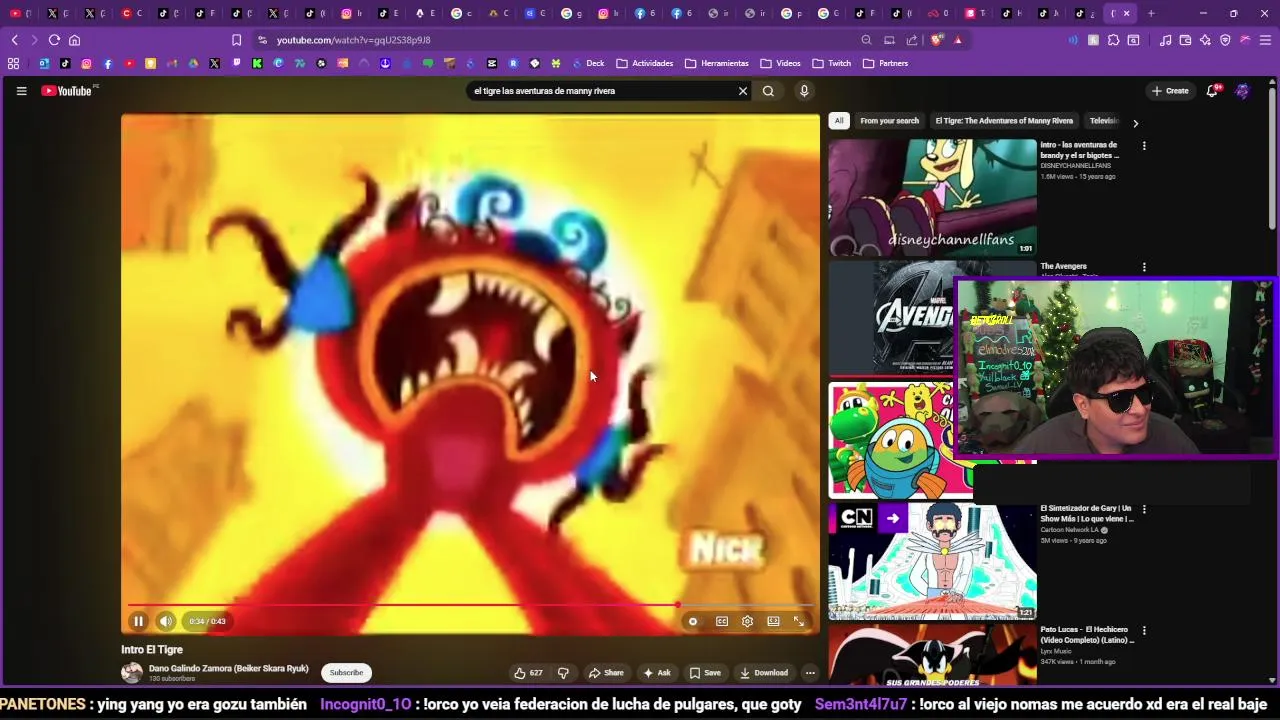This screenshot has height=720, width=1280.
Task: Open YouTube guide hamburger menu
Action: click(21, 91)
